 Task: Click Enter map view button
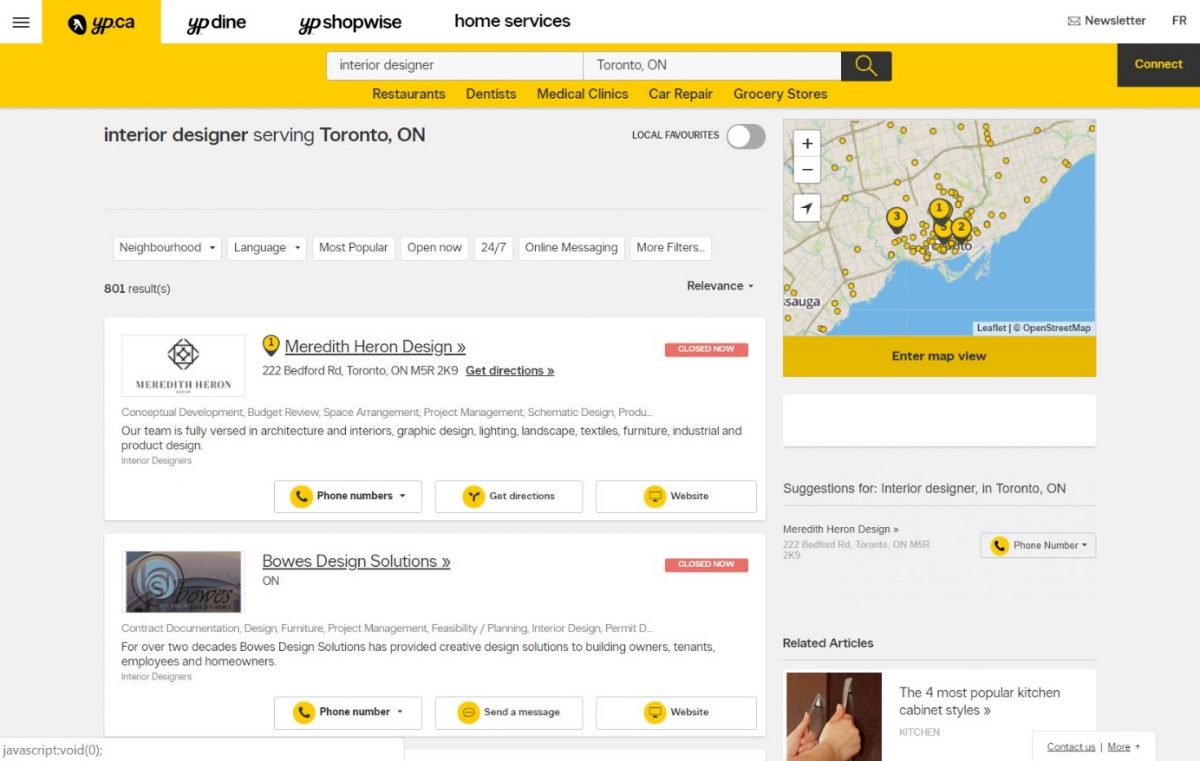tap(939, 356)
